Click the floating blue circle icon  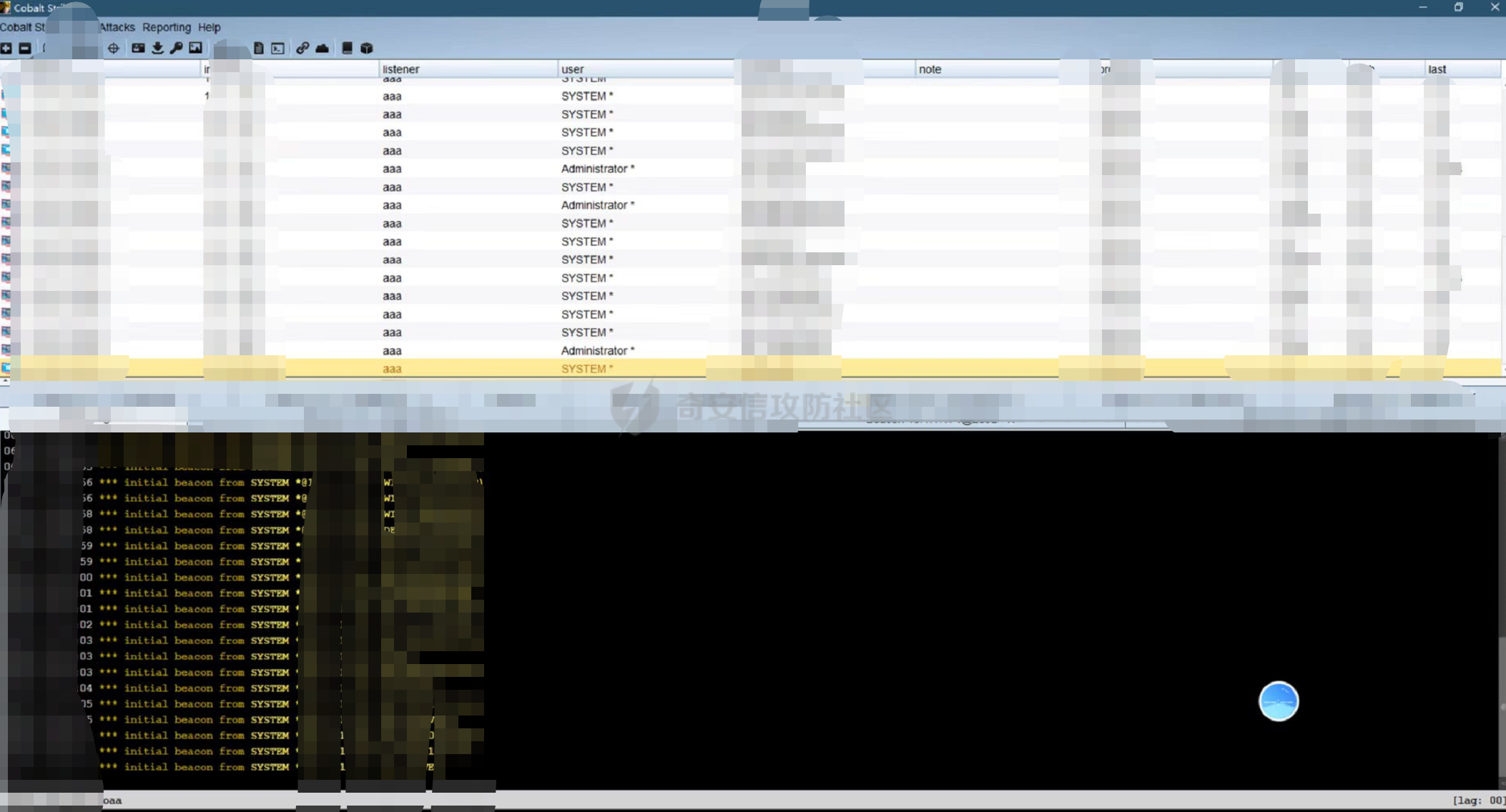[x=1279, y=701]
